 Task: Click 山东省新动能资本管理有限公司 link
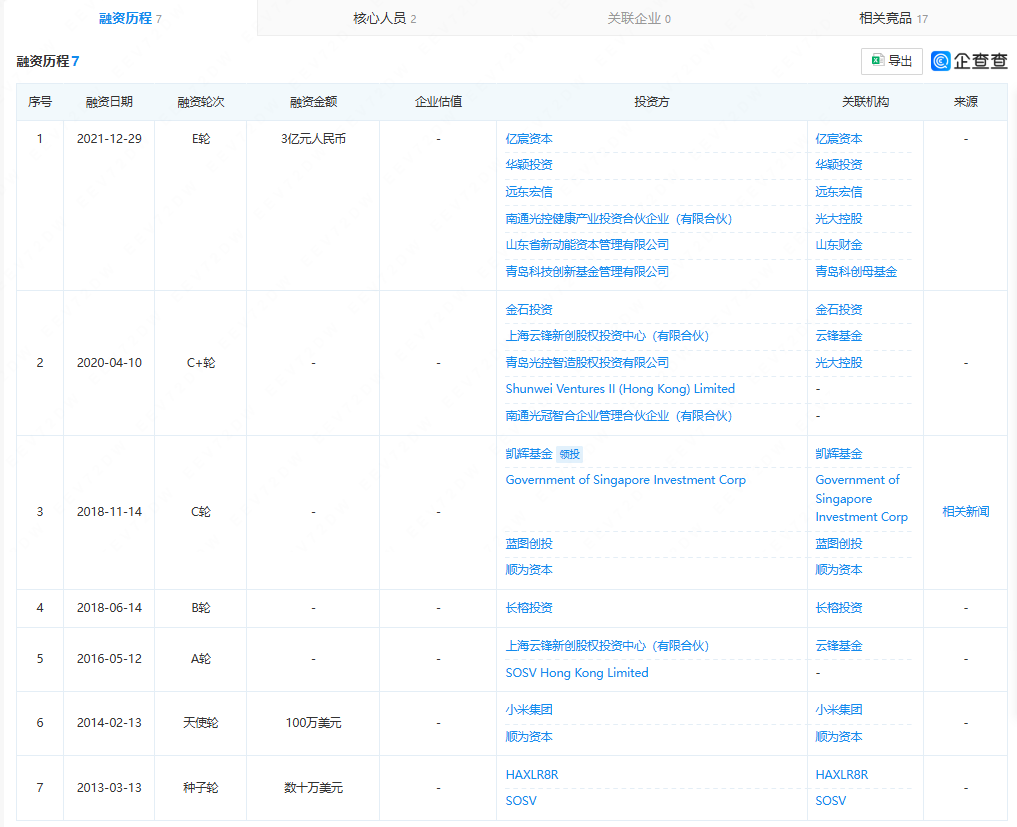[x=587, y=245]
